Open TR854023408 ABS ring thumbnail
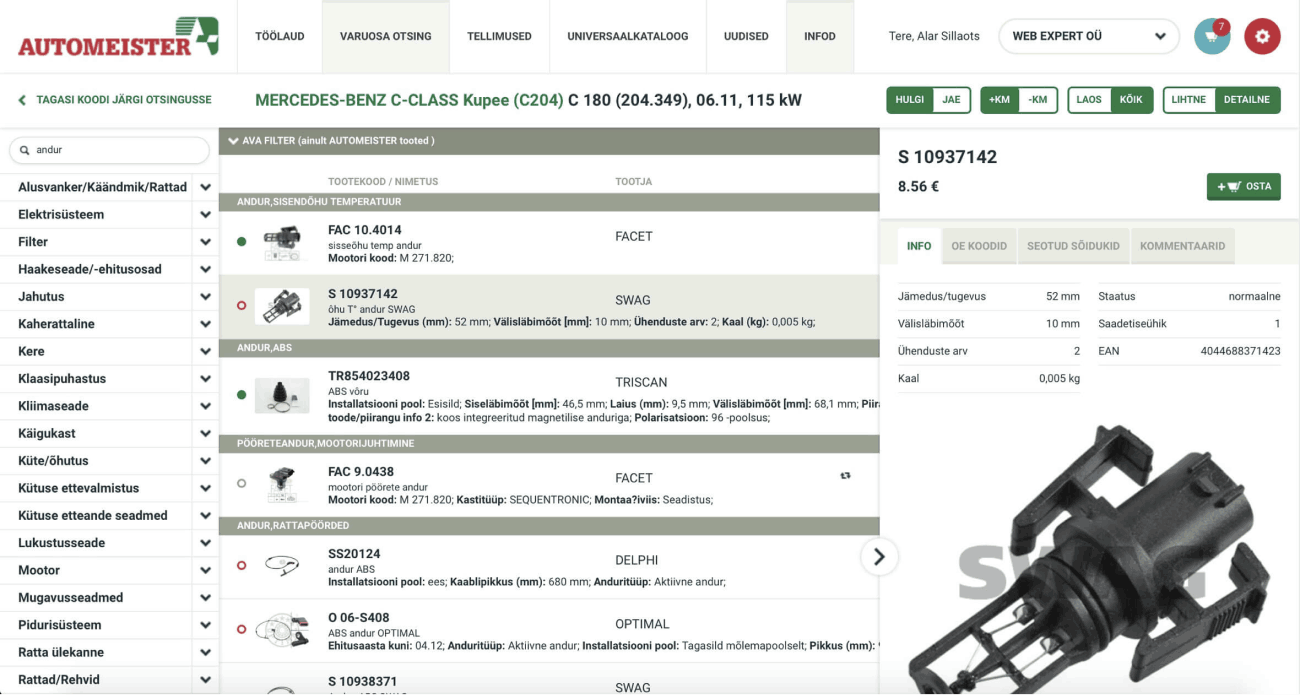 pos(282,396)
